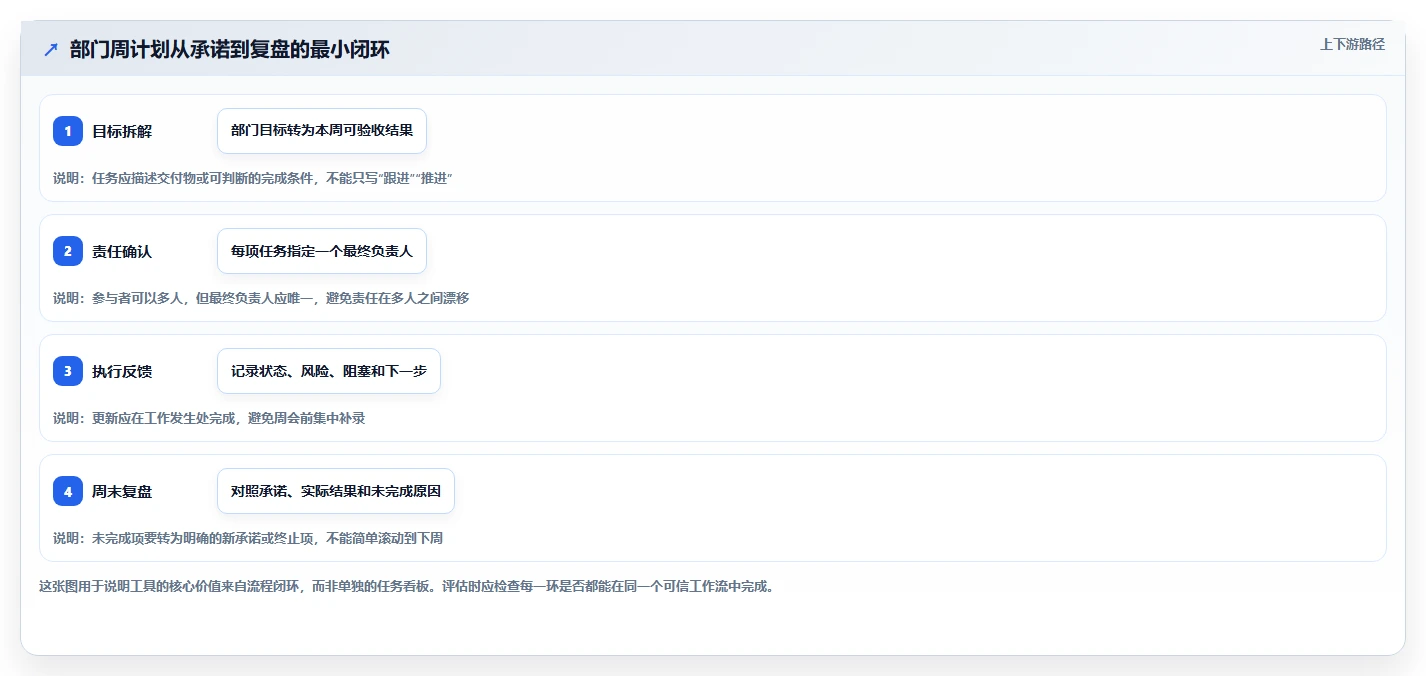Viewport: 1426px width, 676px height.
Task: Click the note about 最终负责人应唯一
Action: (261, 298)
